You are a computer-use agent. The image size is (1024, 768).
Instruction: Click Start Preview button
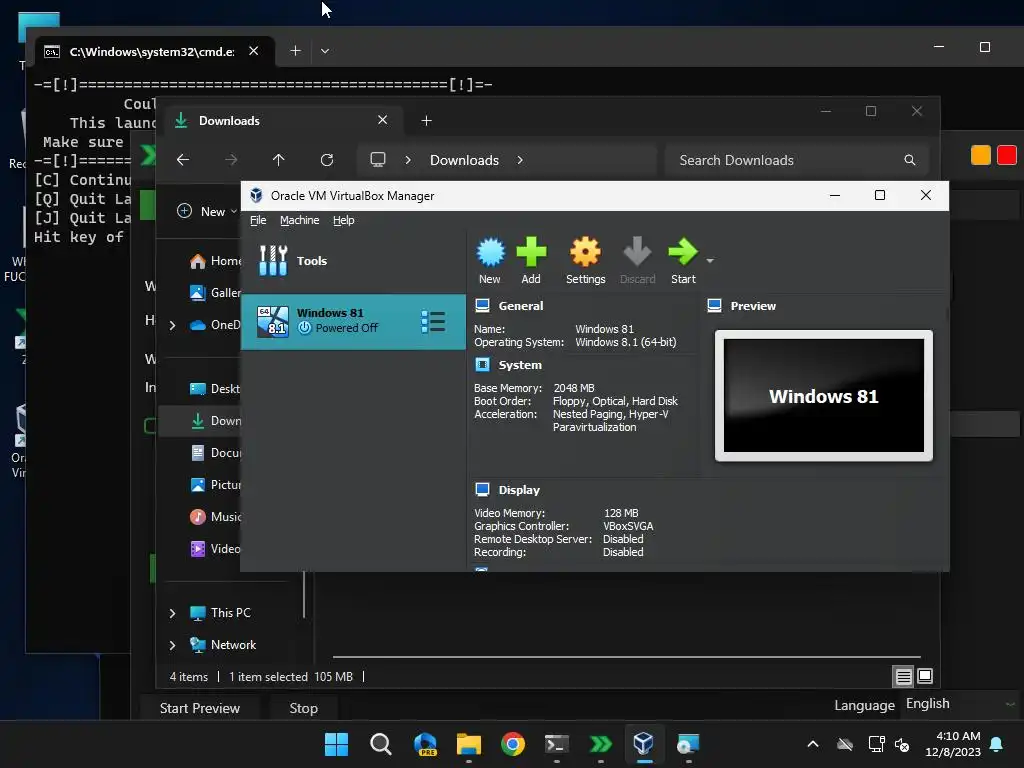coord(200,709)
